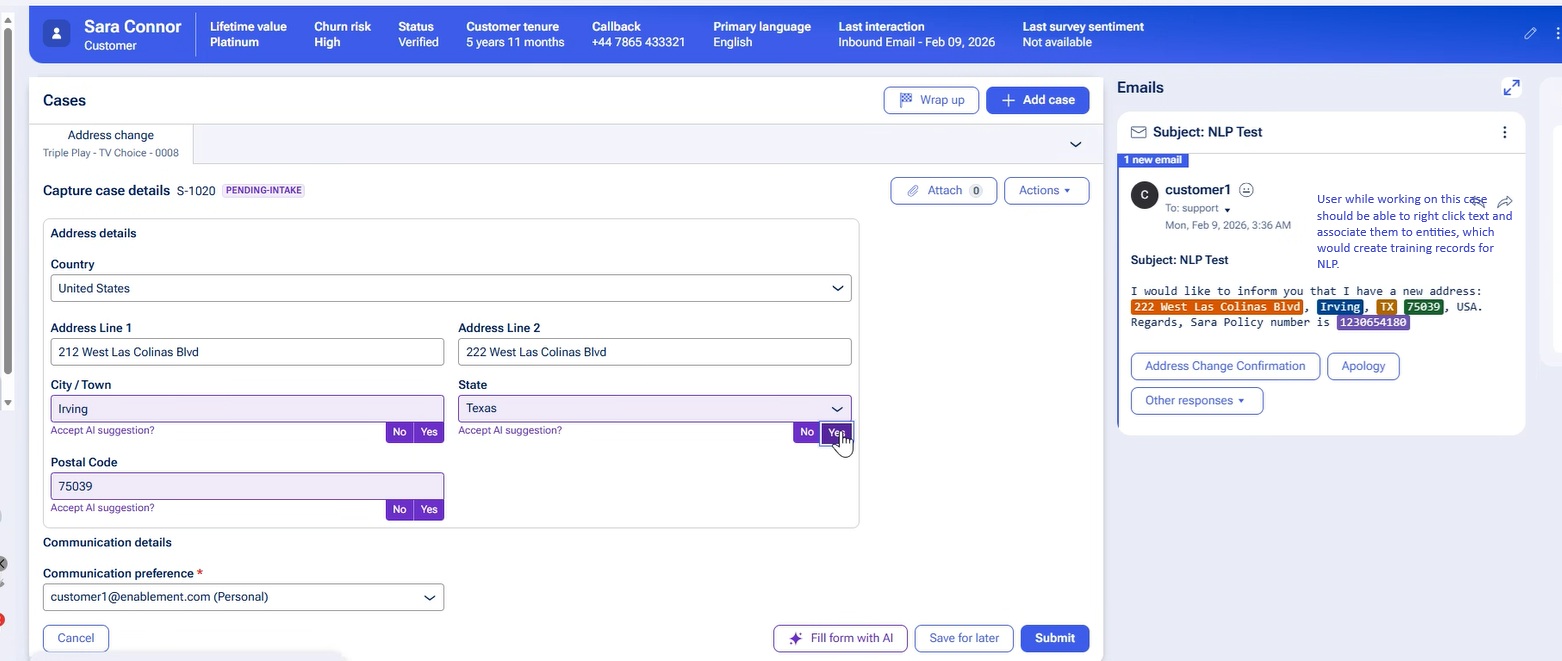The image size is (1562, 661).
Task: Click the purple policy number entity tag
Action: point(1372,323)
